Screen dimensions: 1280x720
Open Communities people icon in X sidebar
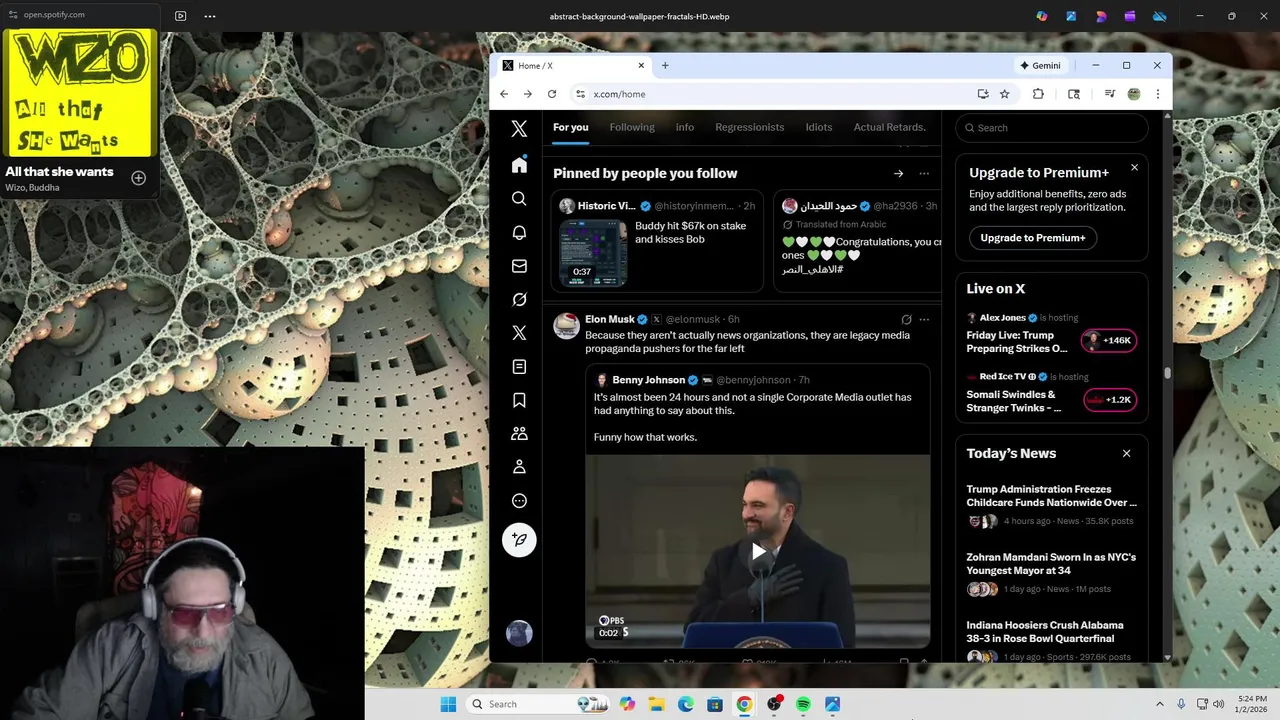(519, 434)
